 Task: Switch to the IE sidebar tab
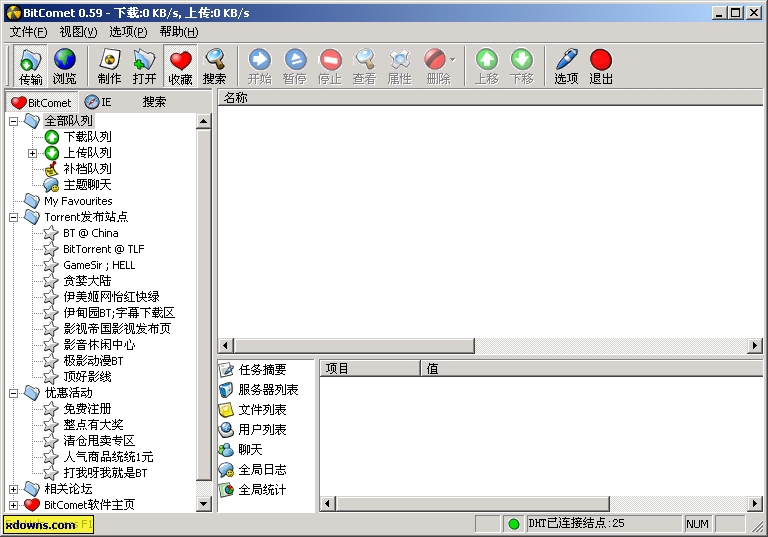pos(98,102)
